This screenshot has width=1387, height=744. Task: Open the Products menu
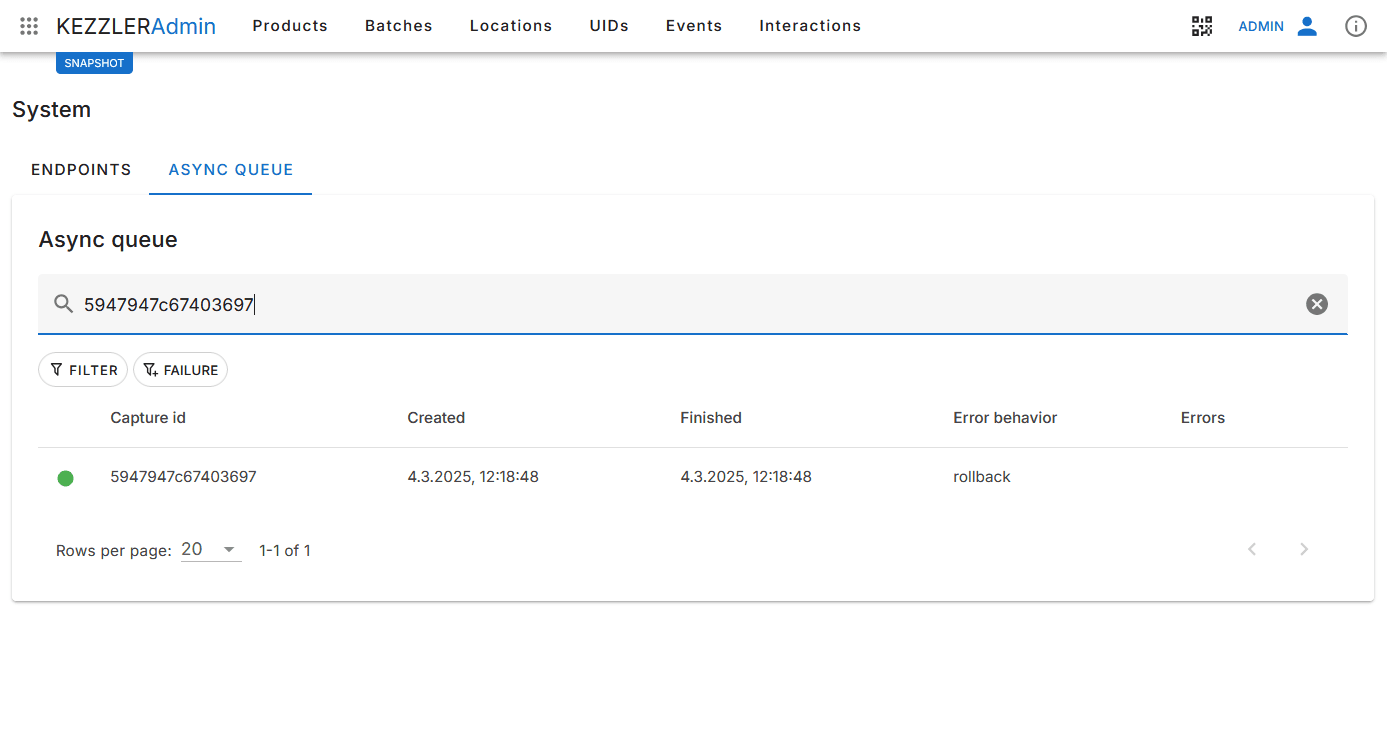coord(290,26)
